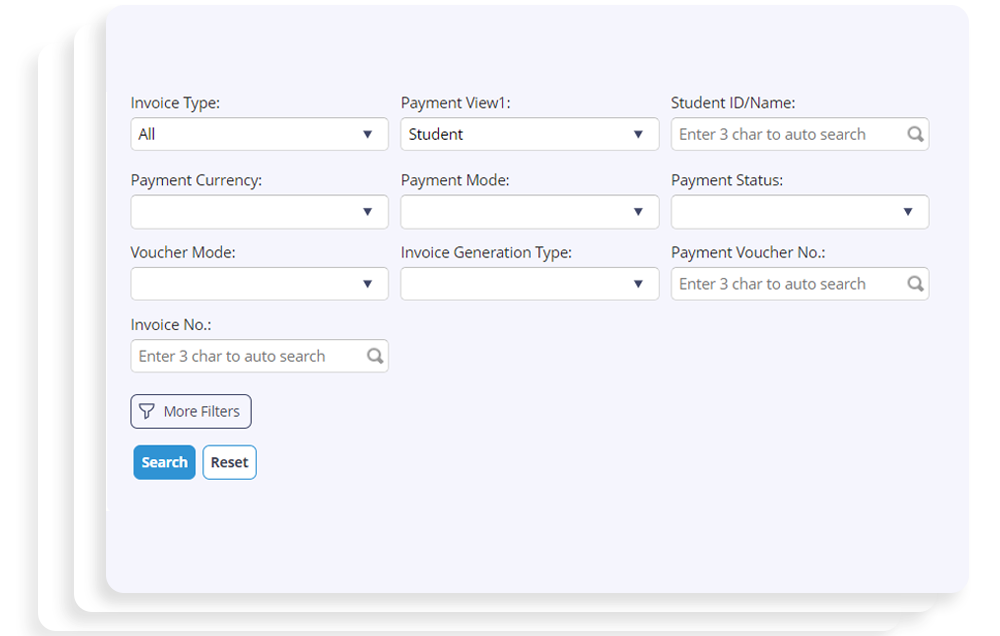The width and height of the screenshot is (1000, 636).
Task: Open the Payment View1 dropdown set to Student
Action: coord(530,134)
